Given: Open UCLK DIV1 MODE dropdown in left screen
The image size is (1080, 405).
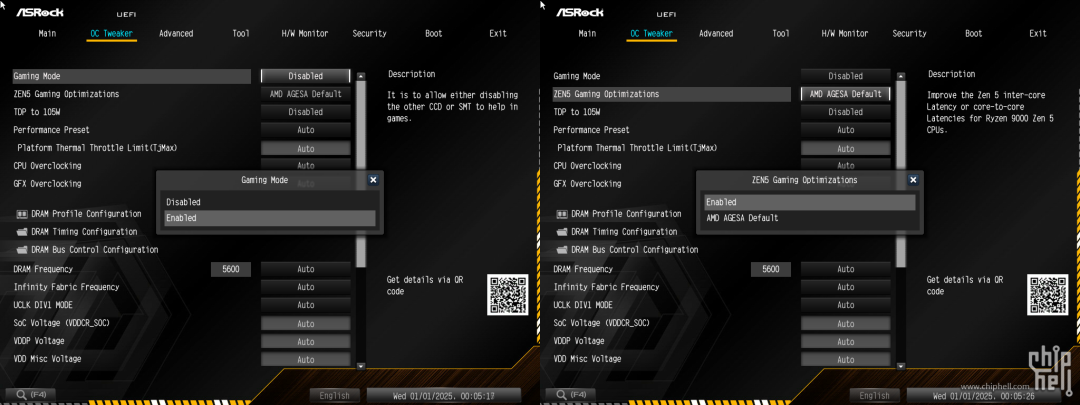Looking at the screenshot, I should (x=306, y=305).
